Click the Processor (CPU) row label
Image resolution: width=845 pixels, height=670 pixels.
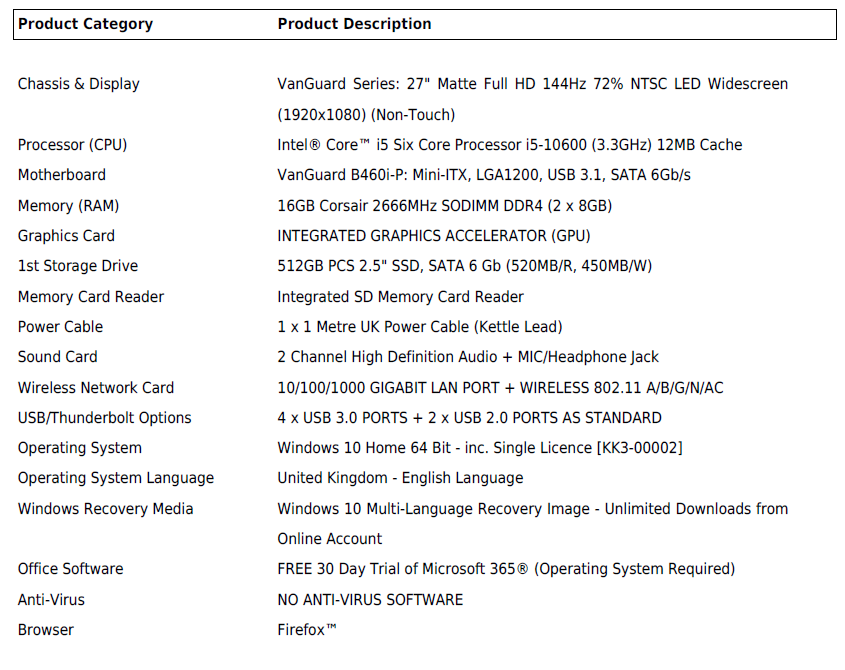[72, 145]
